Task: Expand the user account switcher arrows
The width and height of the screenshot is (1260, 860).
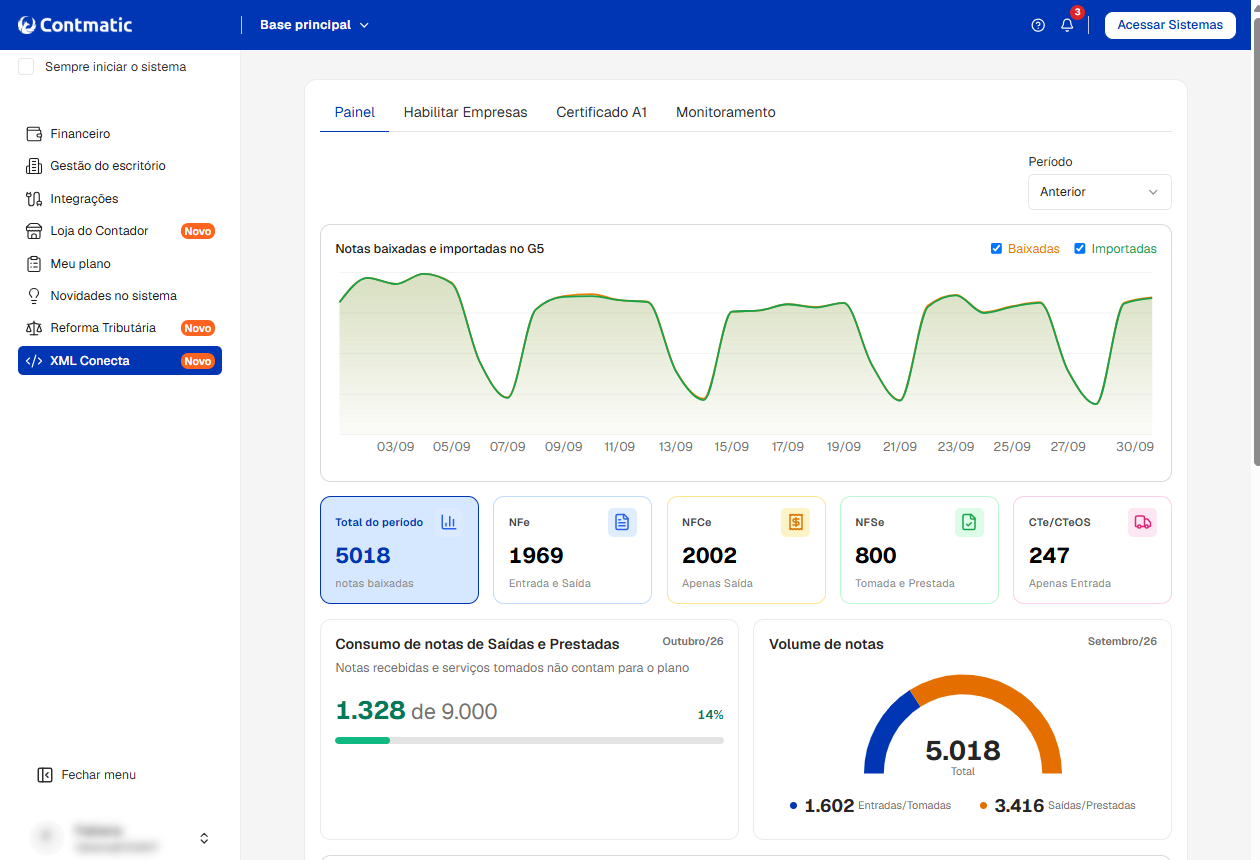Action: point(204,838)
